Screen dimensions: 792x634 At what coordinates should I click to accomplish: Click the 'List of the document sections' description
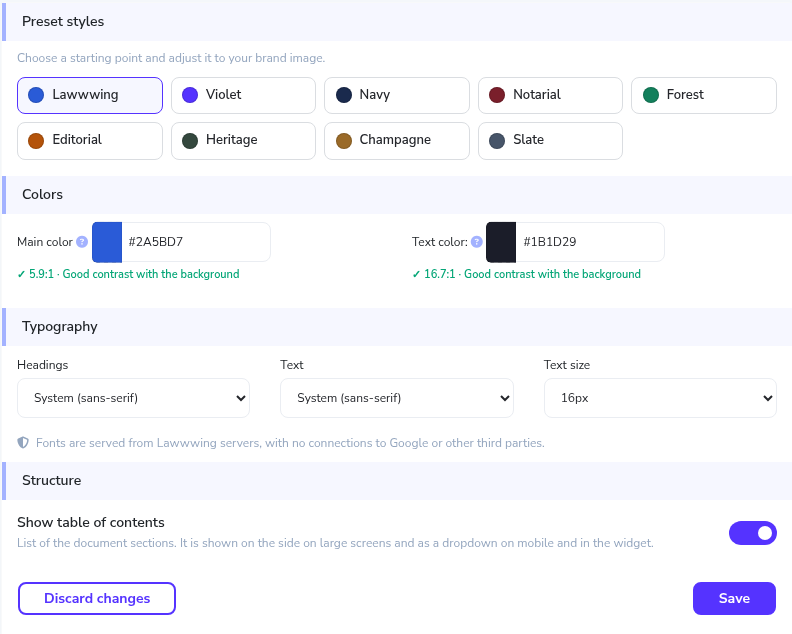tap(335, 543)
